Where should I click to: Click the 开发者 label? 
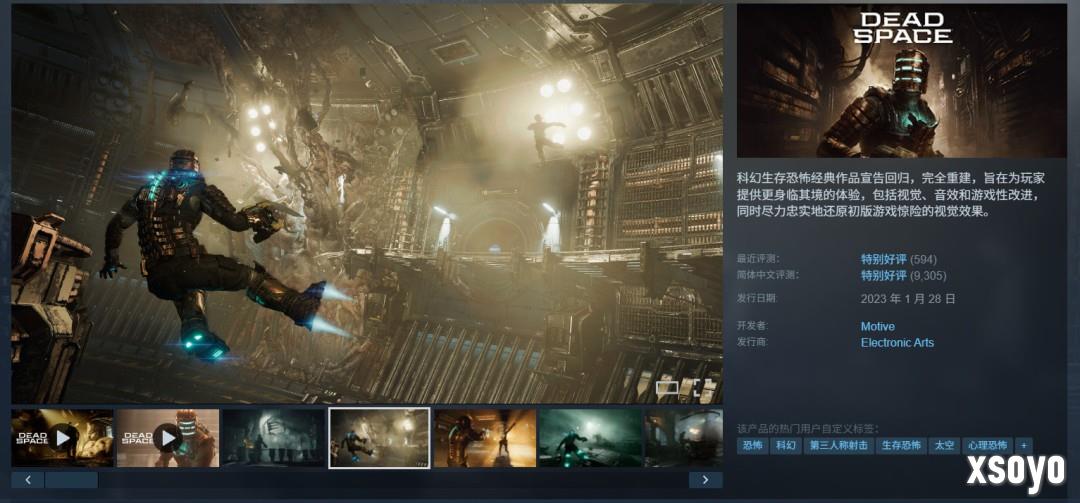[752, 326]
